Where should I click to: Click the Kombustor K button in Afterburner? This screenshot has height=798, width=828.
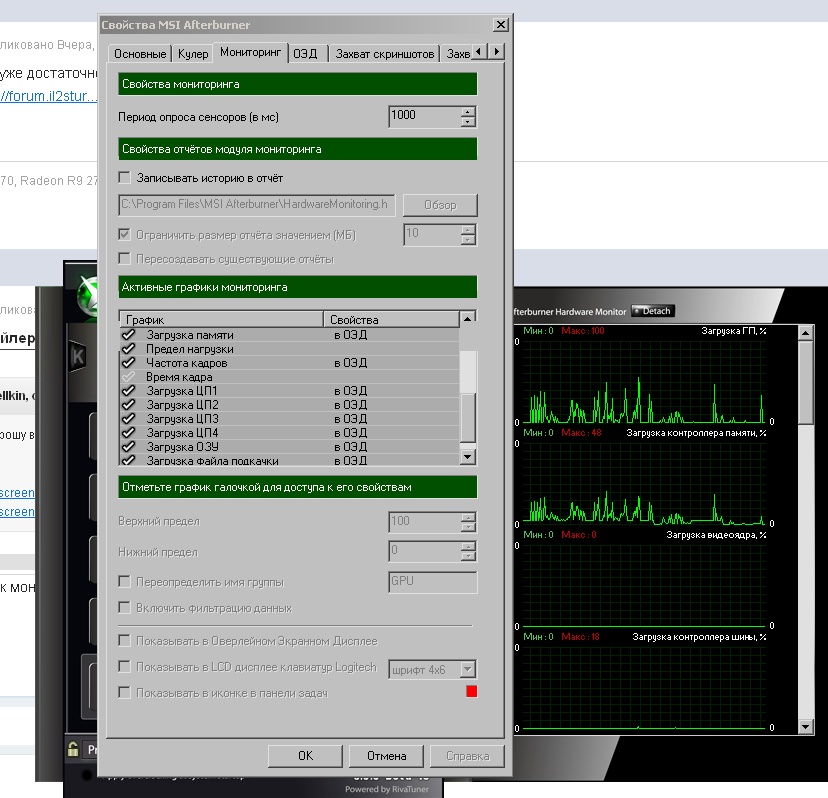point(78,356)
